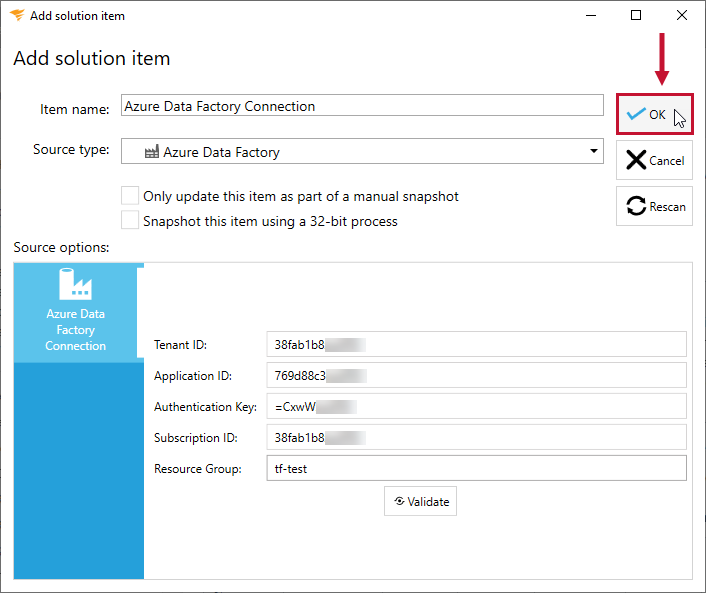Click the Cancel button
This screenshot has height=593, width=706.
point(654,160)
